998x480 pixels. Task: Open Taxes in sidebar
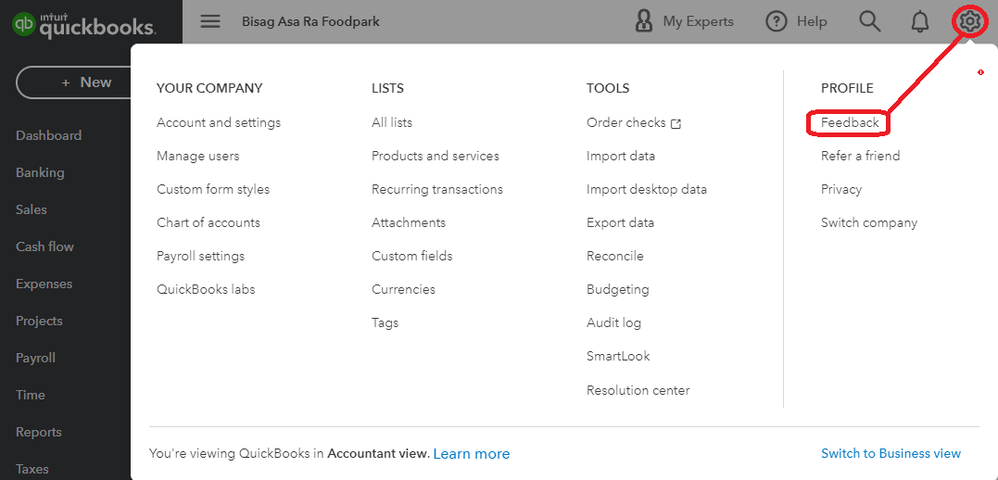pyautogui.click(x=32, y=469)
